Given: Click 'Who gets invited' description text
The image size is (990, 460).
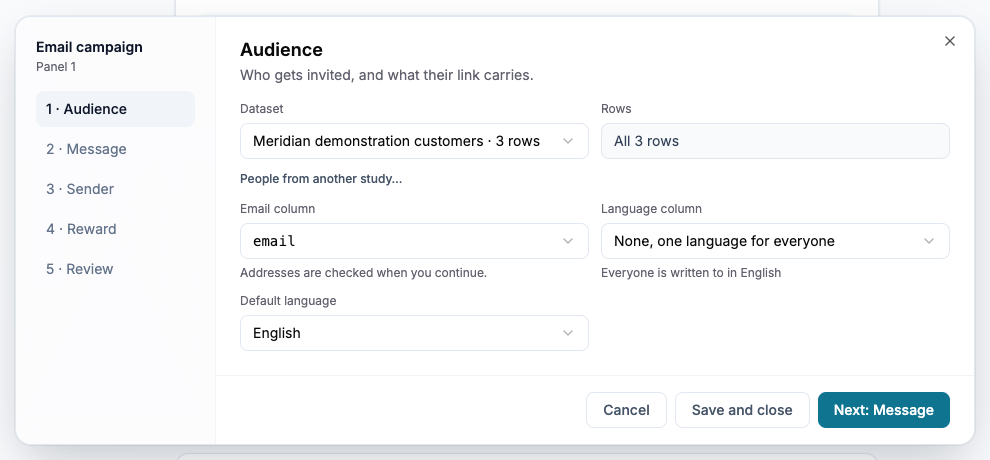Looking at the screenshot, I should pyautogui.click(x=386, y=76).
